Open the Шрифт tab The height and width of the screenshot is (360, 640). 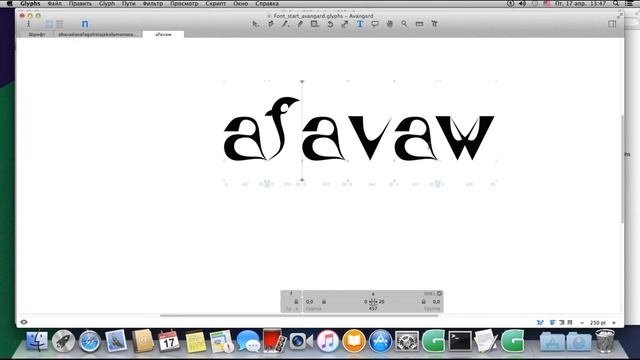pyautogui.click(x=37, y=35)
